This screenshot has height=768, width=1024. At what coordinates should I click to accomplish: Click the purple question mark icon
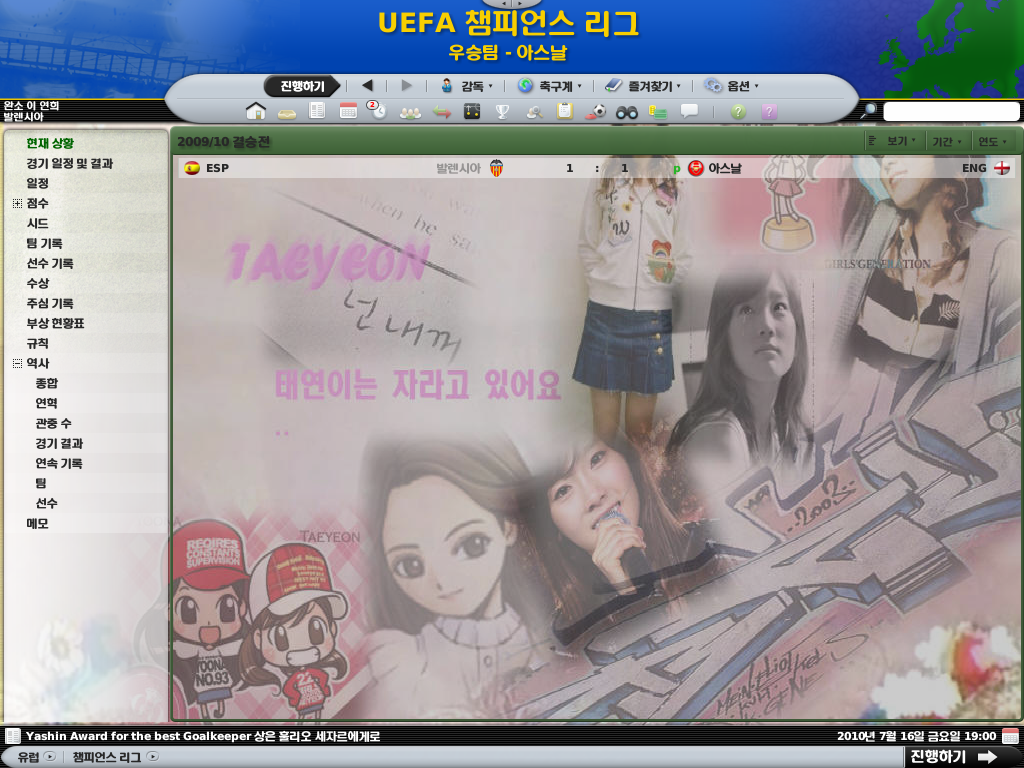(x=769, y=112)
